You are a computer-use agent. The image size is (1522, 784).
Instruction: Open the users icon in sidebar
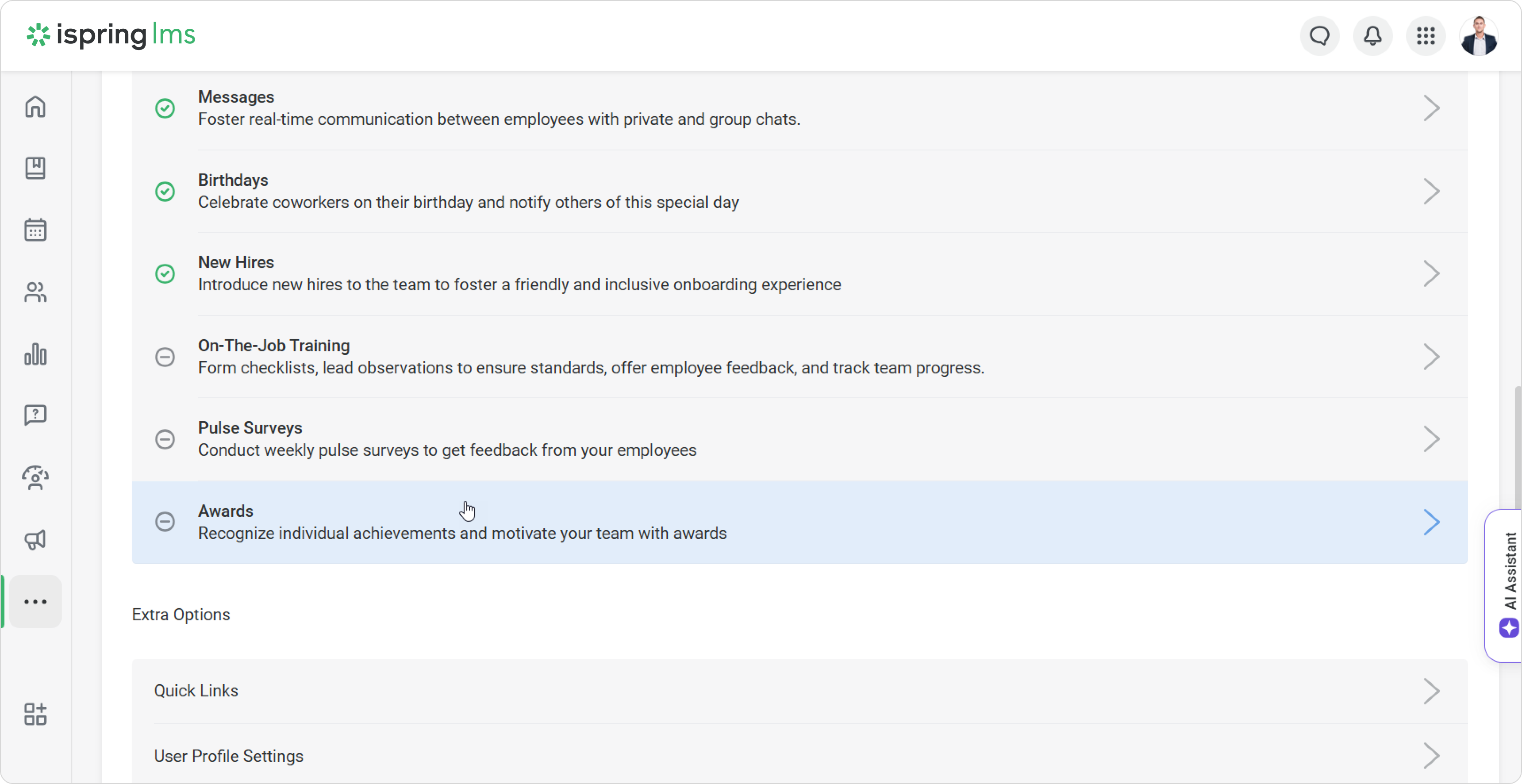pyautogui.click(x=35, y=292)
